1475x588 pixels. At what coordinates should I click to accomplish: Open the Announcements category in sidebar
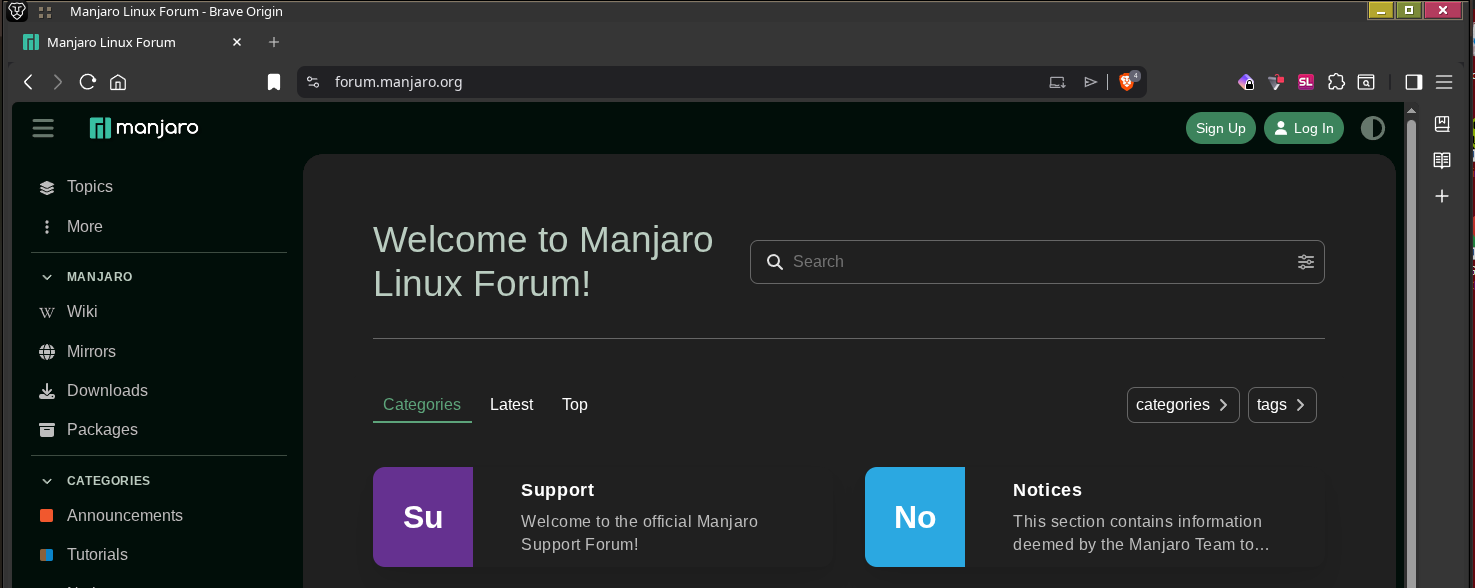[x=125, y=516]
